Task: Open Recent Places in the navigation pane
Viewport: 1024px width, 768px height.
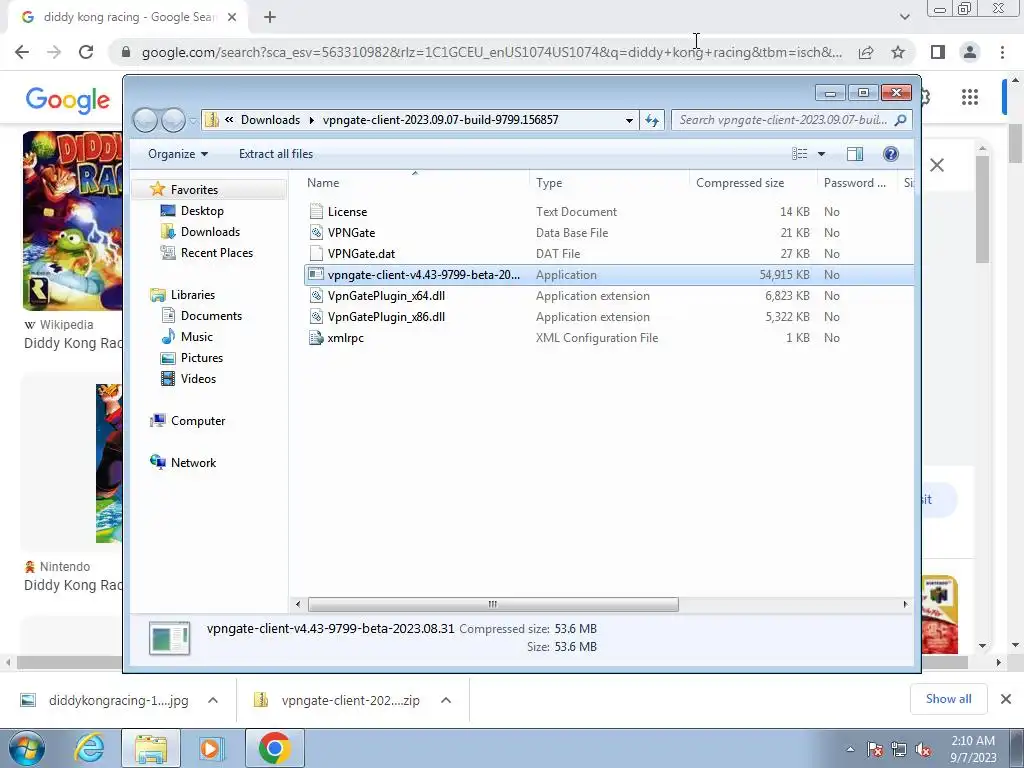Action: (x=216, y=253)
